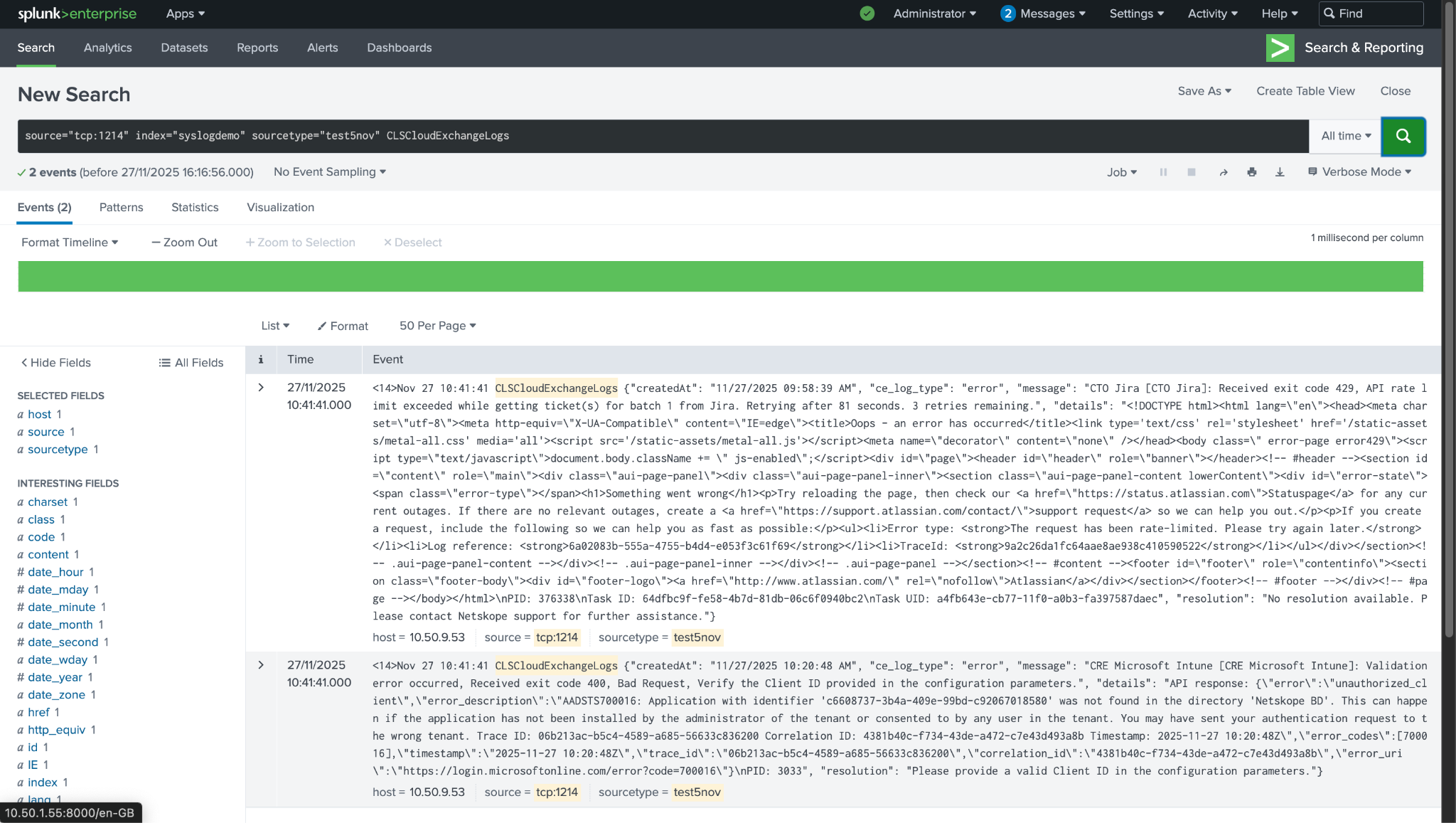Click Create Table View
Image resolution: width=1456 pixels, height=823 pixels.
pyautogui.click(x=1305, y=91)
